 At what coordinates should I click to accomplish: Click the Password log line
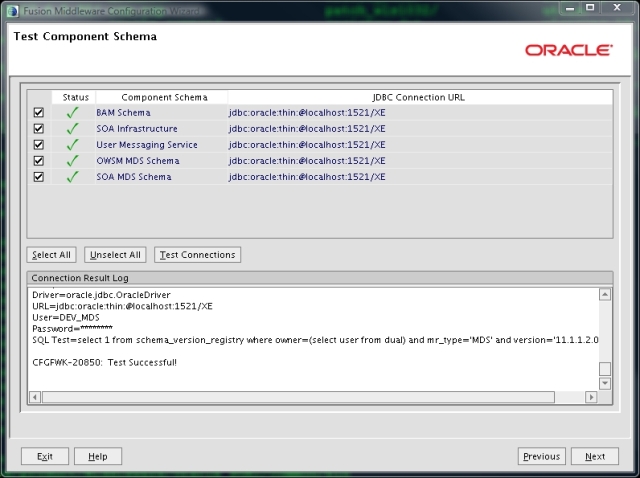[x=72, y=329]
